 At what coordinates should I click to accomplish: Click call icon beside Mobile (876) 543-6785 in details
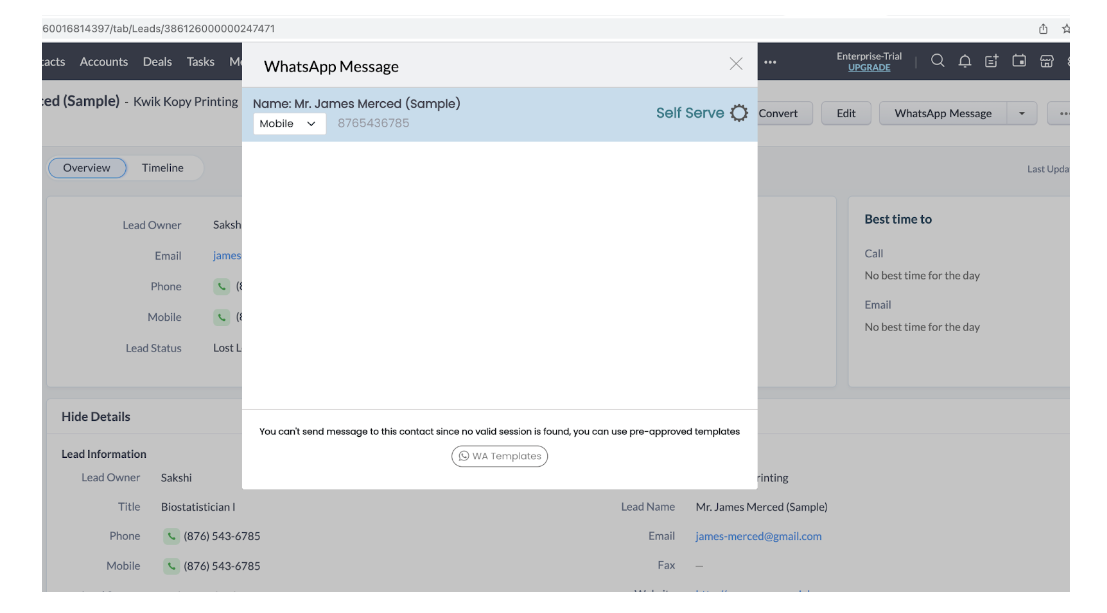pyautogui.click(x=171, y=566)
